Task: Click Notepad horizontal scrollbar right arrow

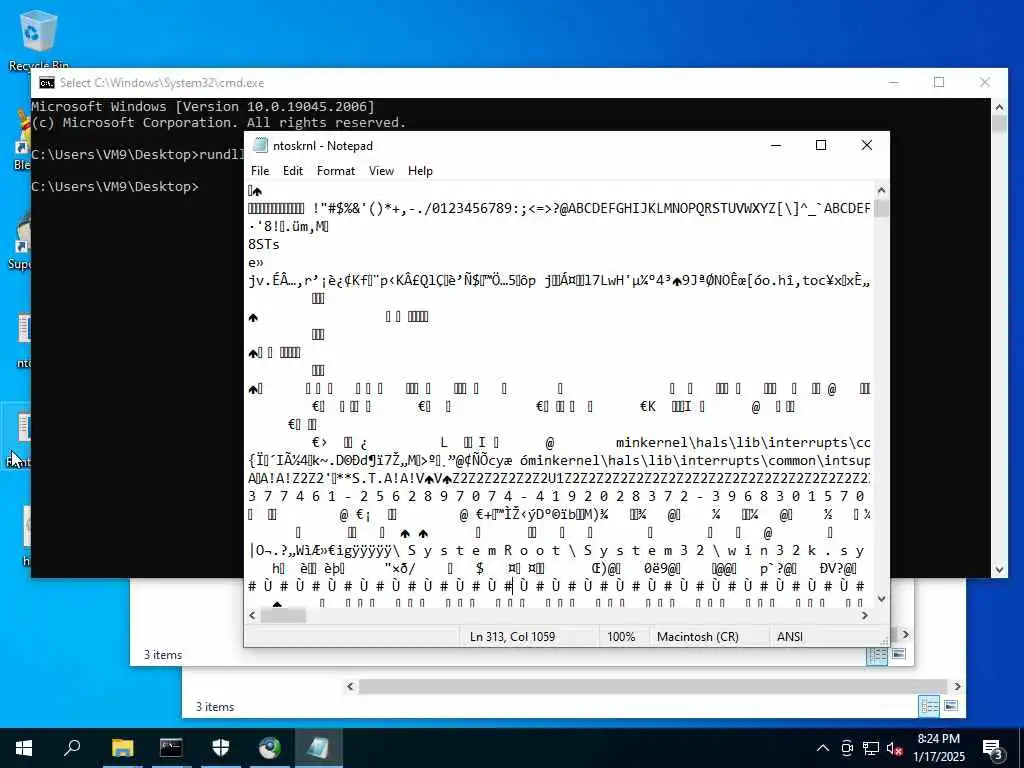Action: pyautogui.click(x=865, y=615)
